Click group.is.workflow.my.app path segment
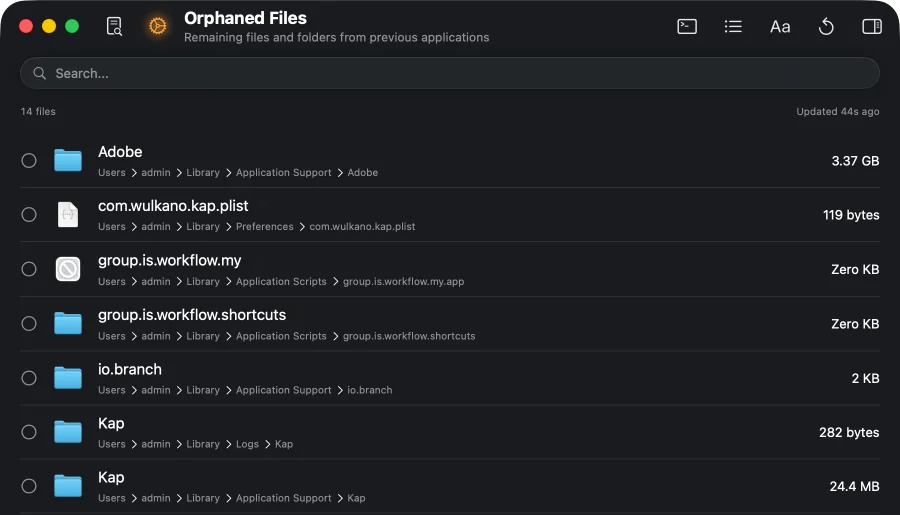This screenshot has height=515, width=900. point(404,281)
